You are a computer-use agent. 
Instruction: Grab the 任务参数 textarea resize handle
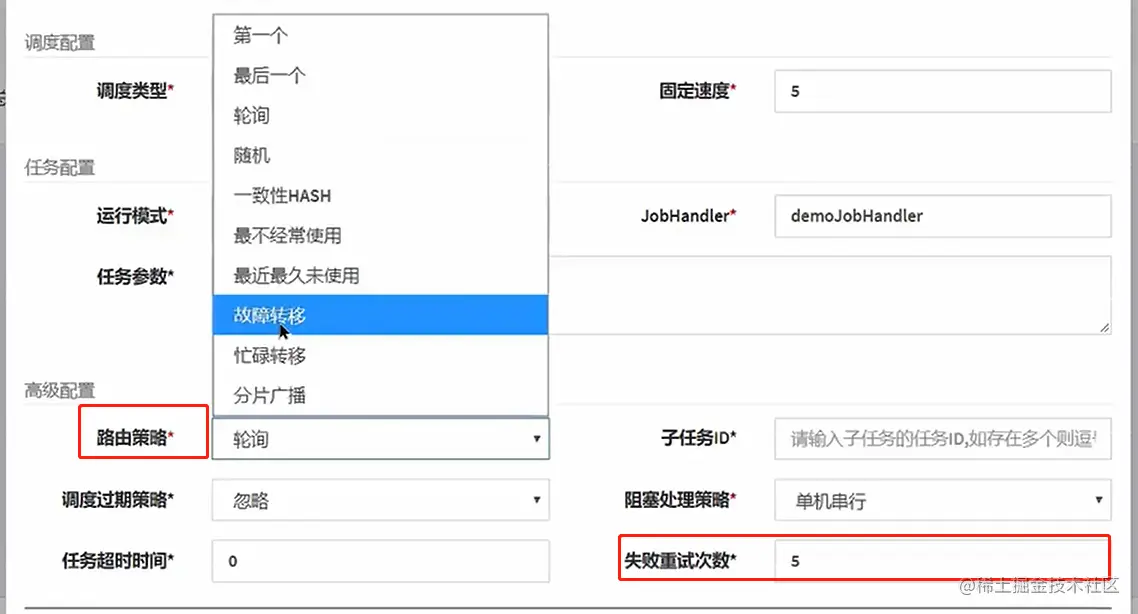pos(1104,327)
